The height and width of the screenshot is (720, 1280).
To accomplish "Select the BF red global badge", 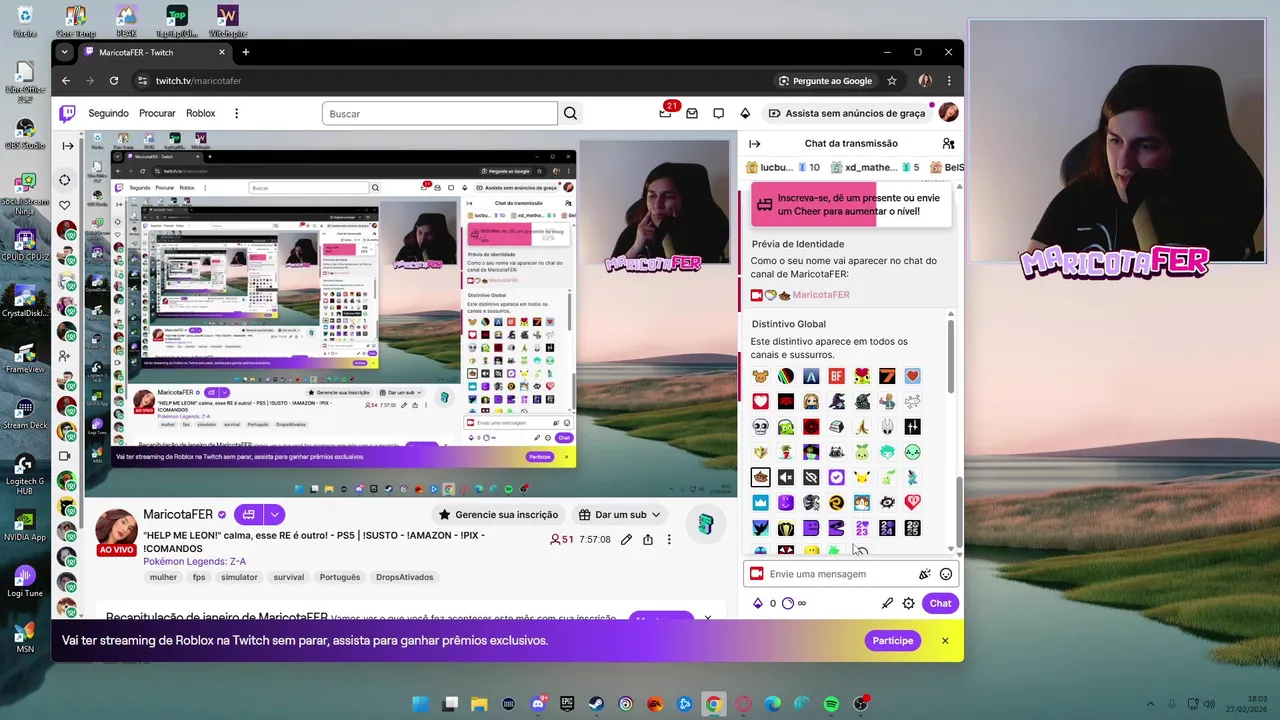I will click(x=836, y=376).
